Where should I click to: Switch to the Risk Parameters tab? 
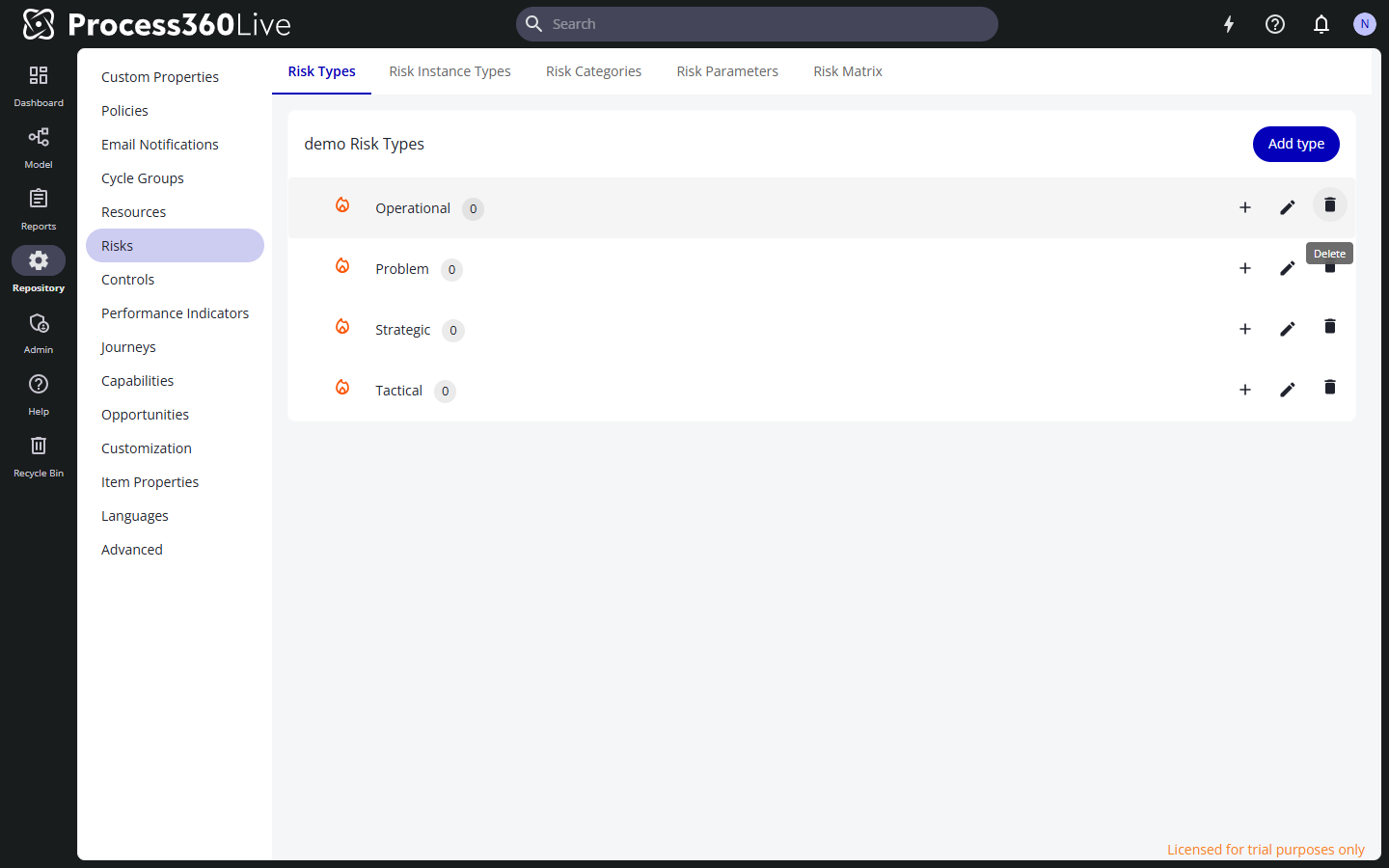(727, 71)
